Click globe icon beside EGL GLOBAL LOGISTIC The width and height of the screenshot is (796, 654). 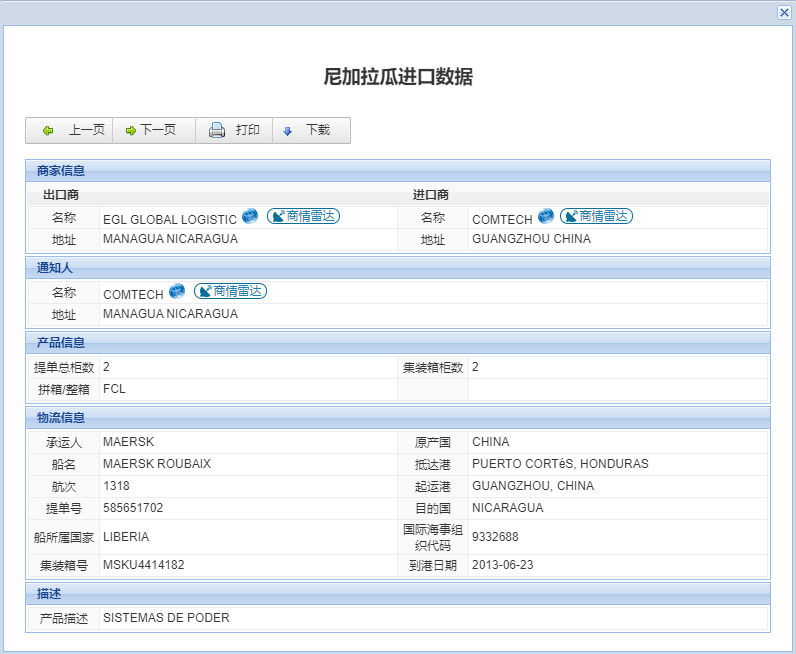tap(250, 216)
